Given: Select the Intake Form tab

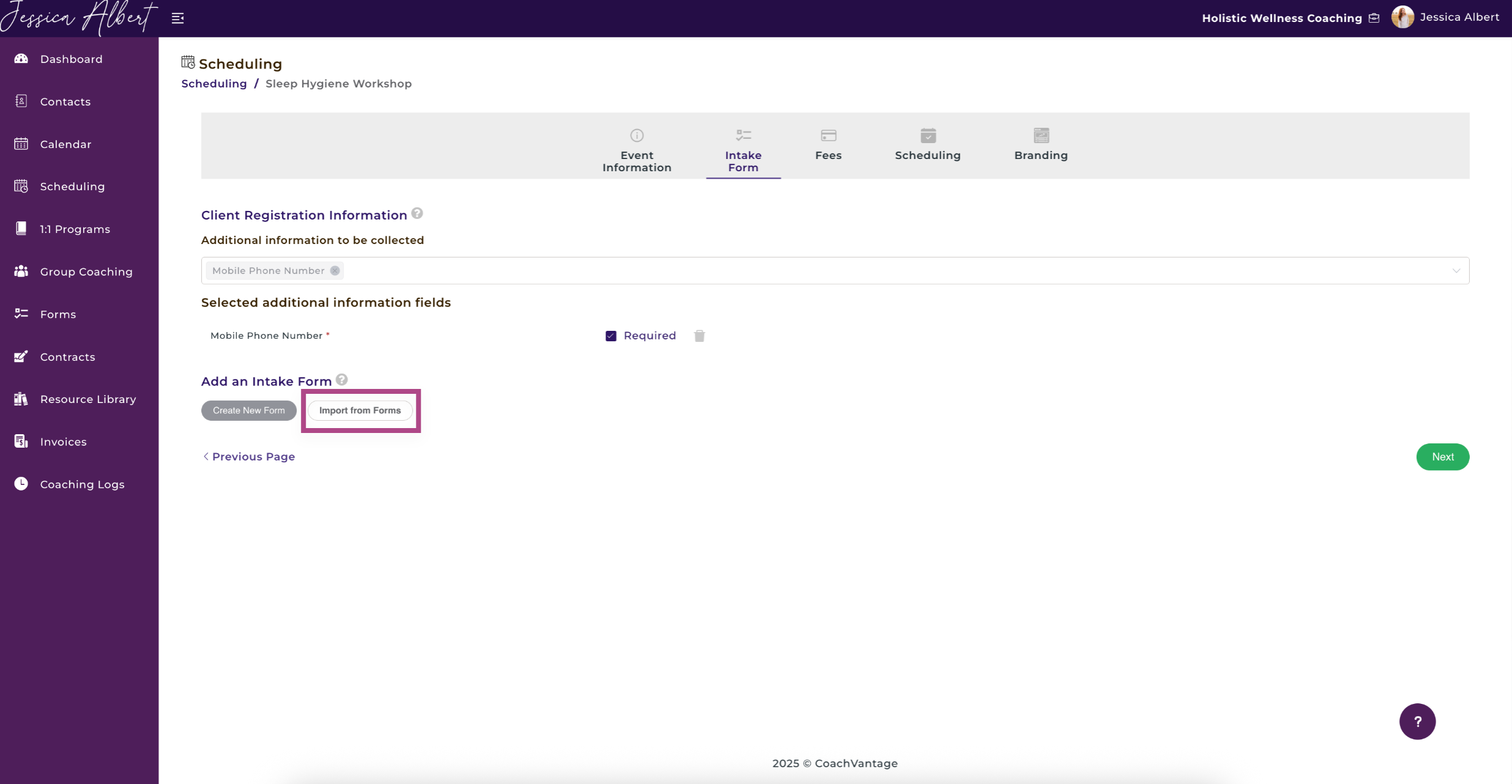Looking at the screenshot, I should (743, 151).
